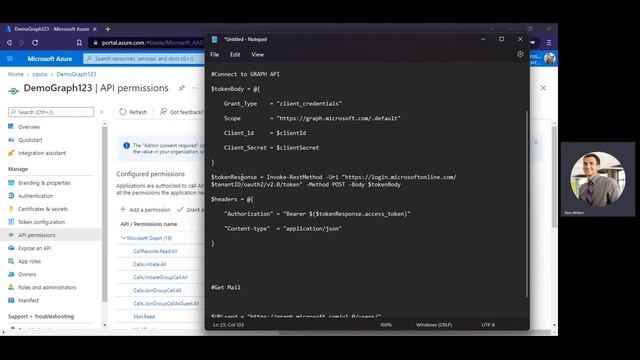Click the Refresh button
The height and width of the screenshot is (360, 640).
pos(133,112)
